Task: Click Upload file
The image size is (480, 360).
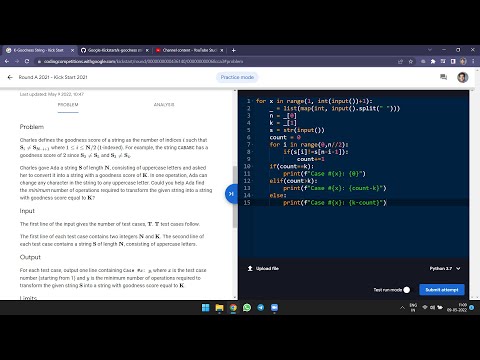Action: click(263, 268)
